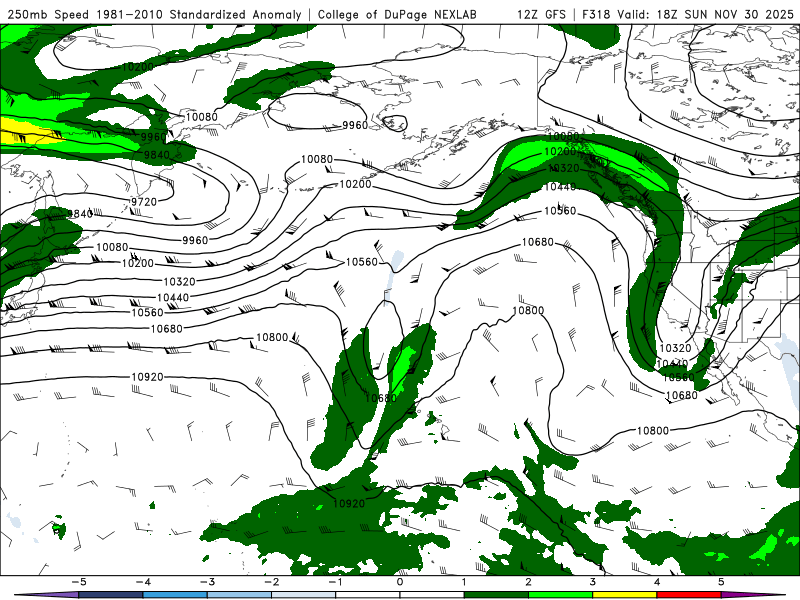The image size is (800, 600).
Task: Click the '-2' legend tick label
Action: (x=271, y=582)
